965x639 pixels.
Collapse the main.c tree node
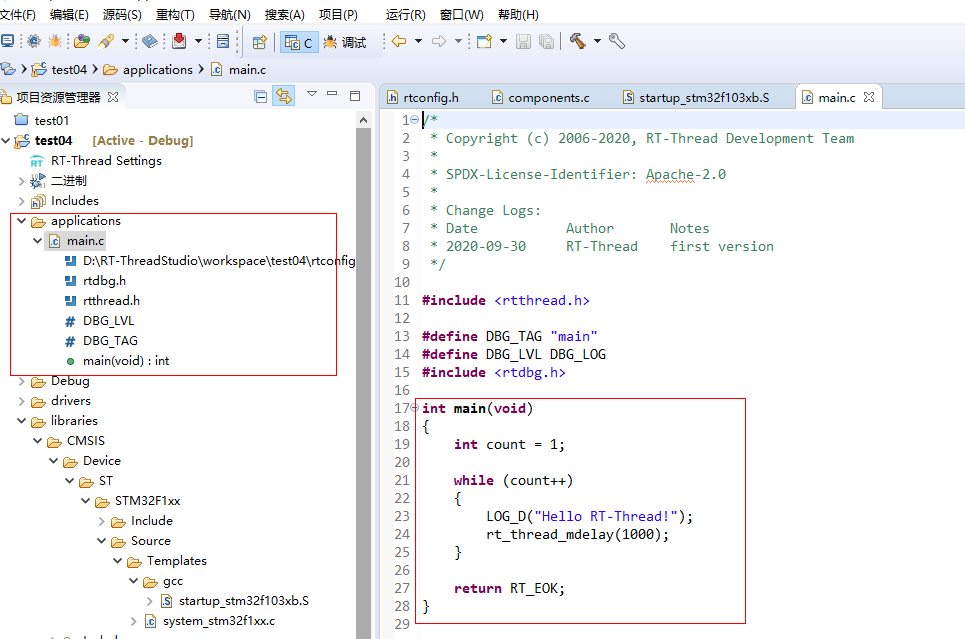(x=38, y=241)
